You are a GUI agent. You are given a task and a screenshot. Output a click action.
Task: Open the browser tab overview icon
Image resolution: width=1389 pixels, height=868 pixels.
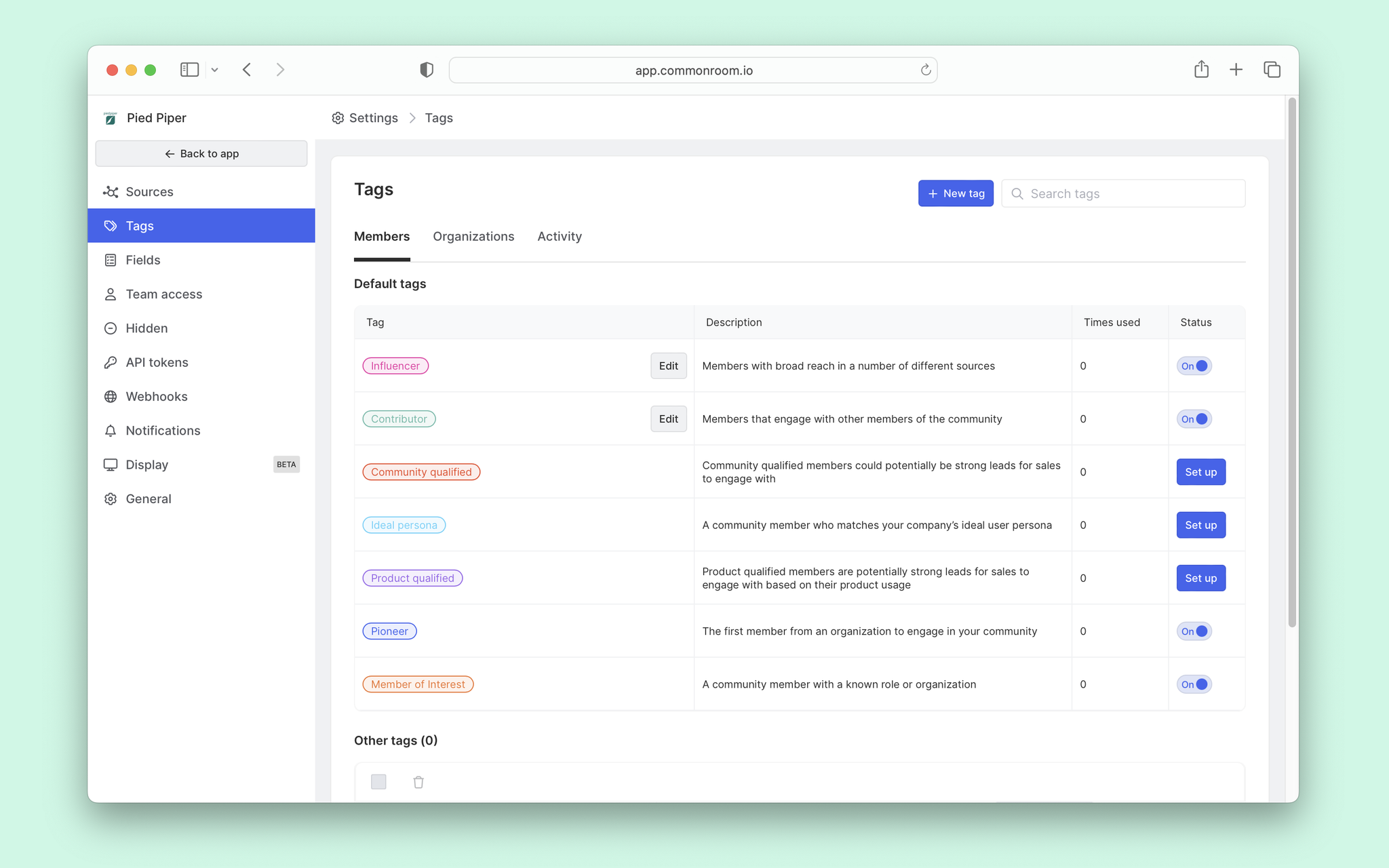point(1272,69)
